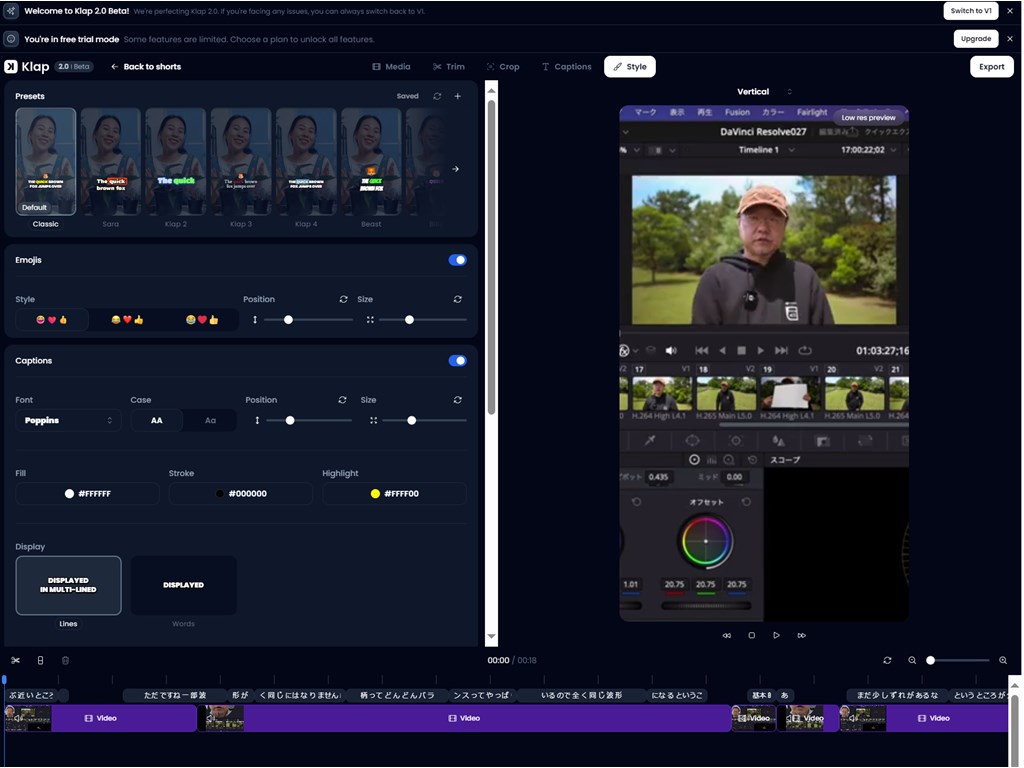
Task: Play the preview video
Action: point(776,635)
